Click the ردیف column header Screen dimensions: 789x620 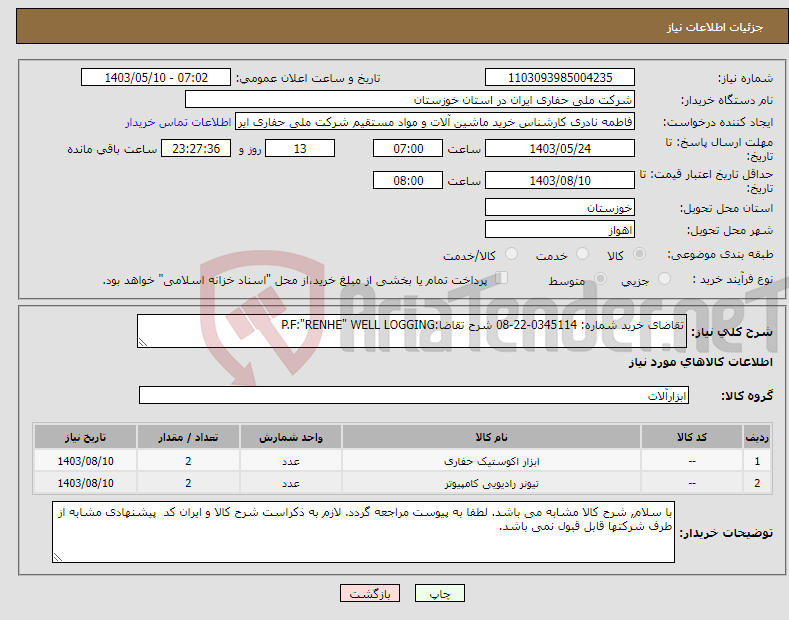click(x=757, y=437)
